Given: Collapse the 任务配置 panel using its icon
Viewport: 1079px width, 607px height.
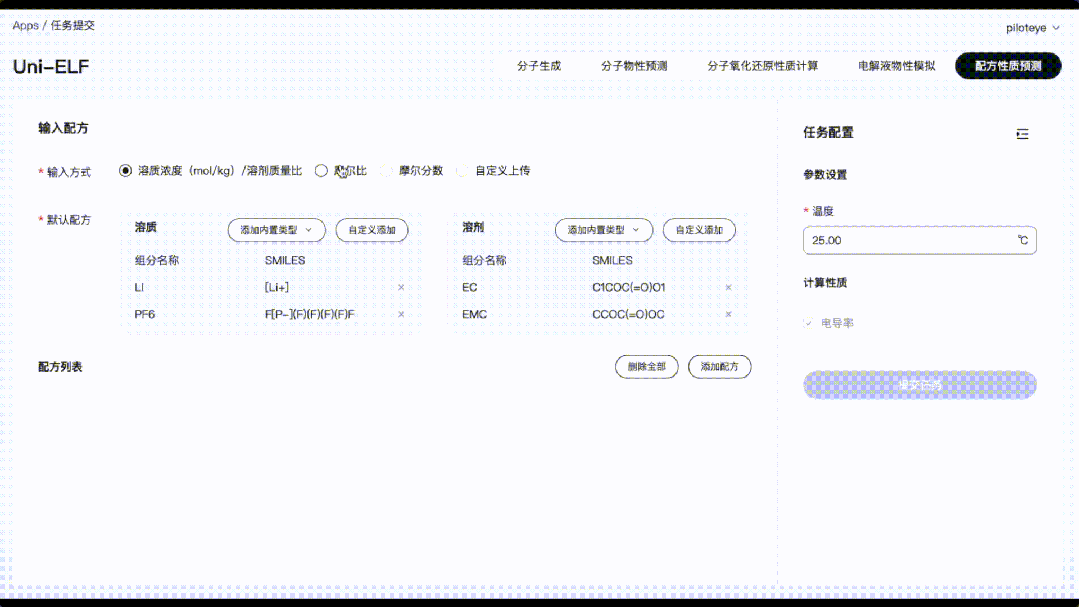Looking at the screenshot, I should point(1022,132).
